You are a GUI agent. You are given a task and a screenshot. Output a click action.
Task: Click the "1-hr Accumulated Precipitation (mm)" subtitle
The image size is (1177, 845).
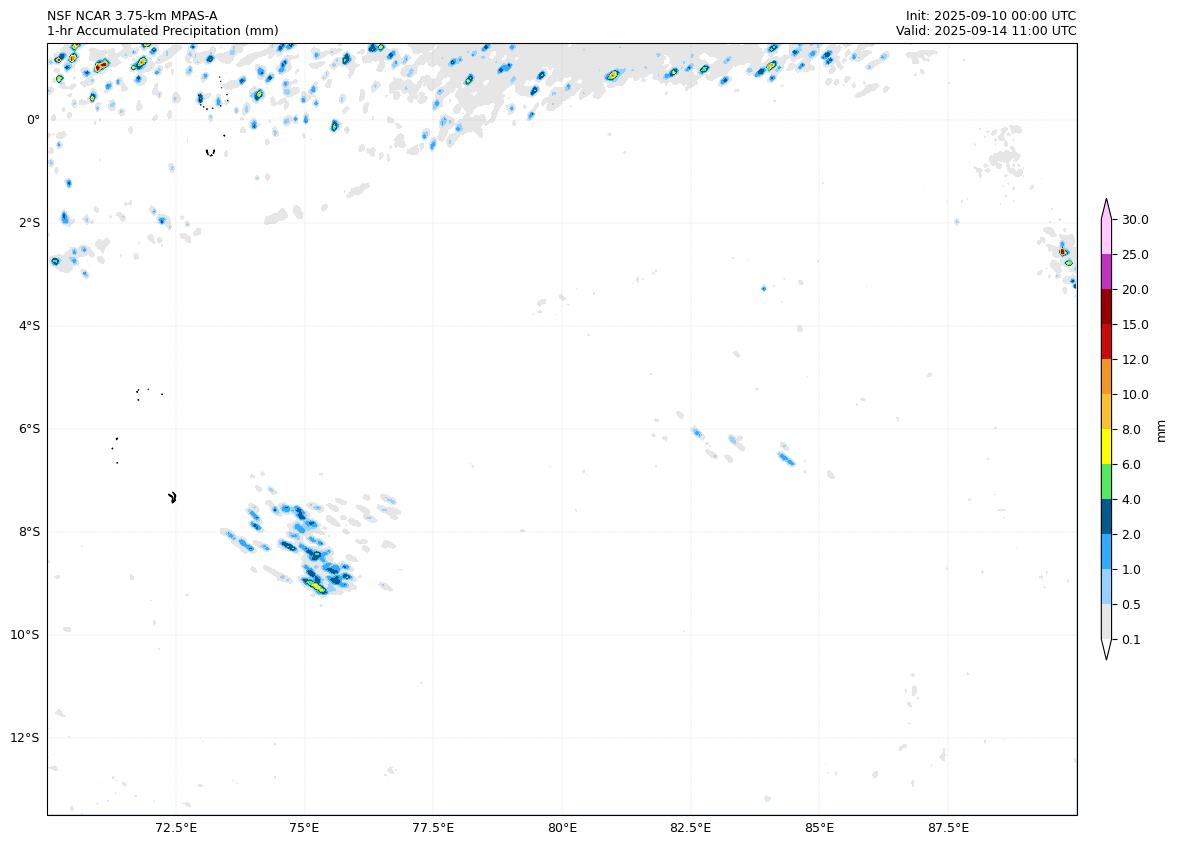pos(162,31)
